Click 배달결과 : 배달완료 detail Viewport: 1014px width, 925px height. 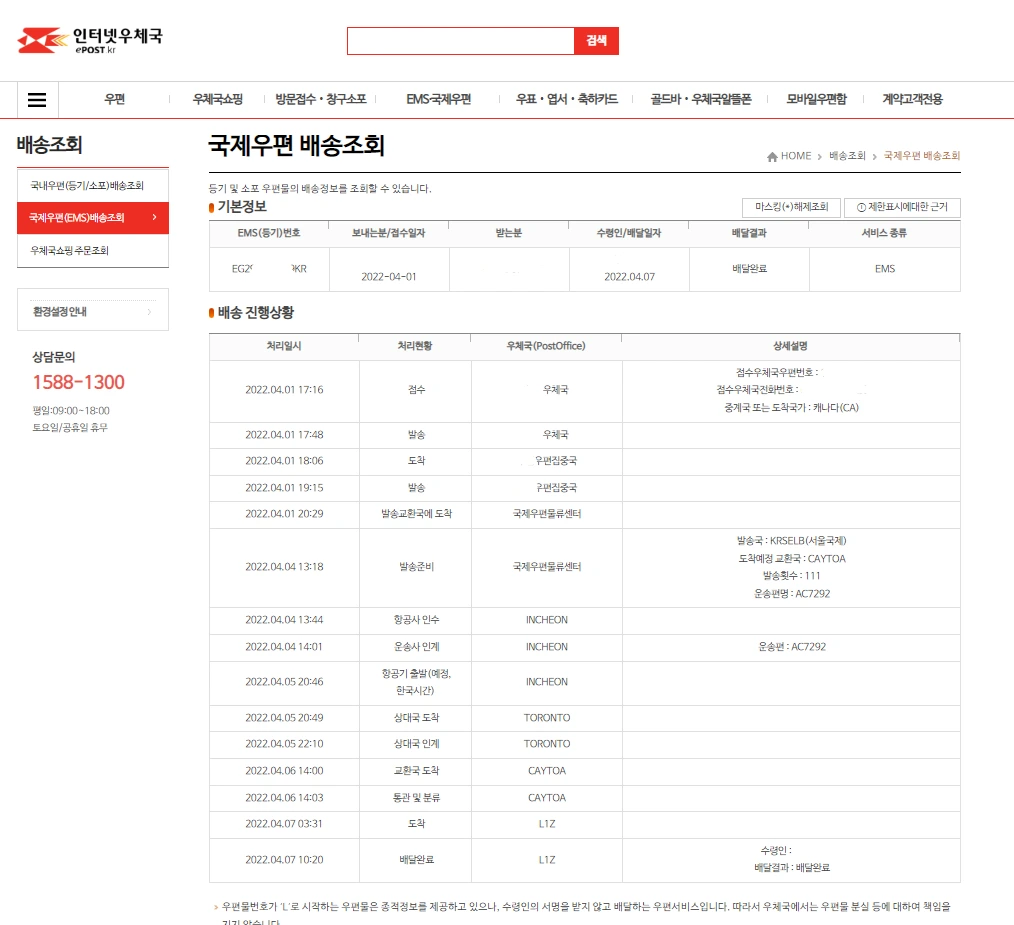pos(792,868)
